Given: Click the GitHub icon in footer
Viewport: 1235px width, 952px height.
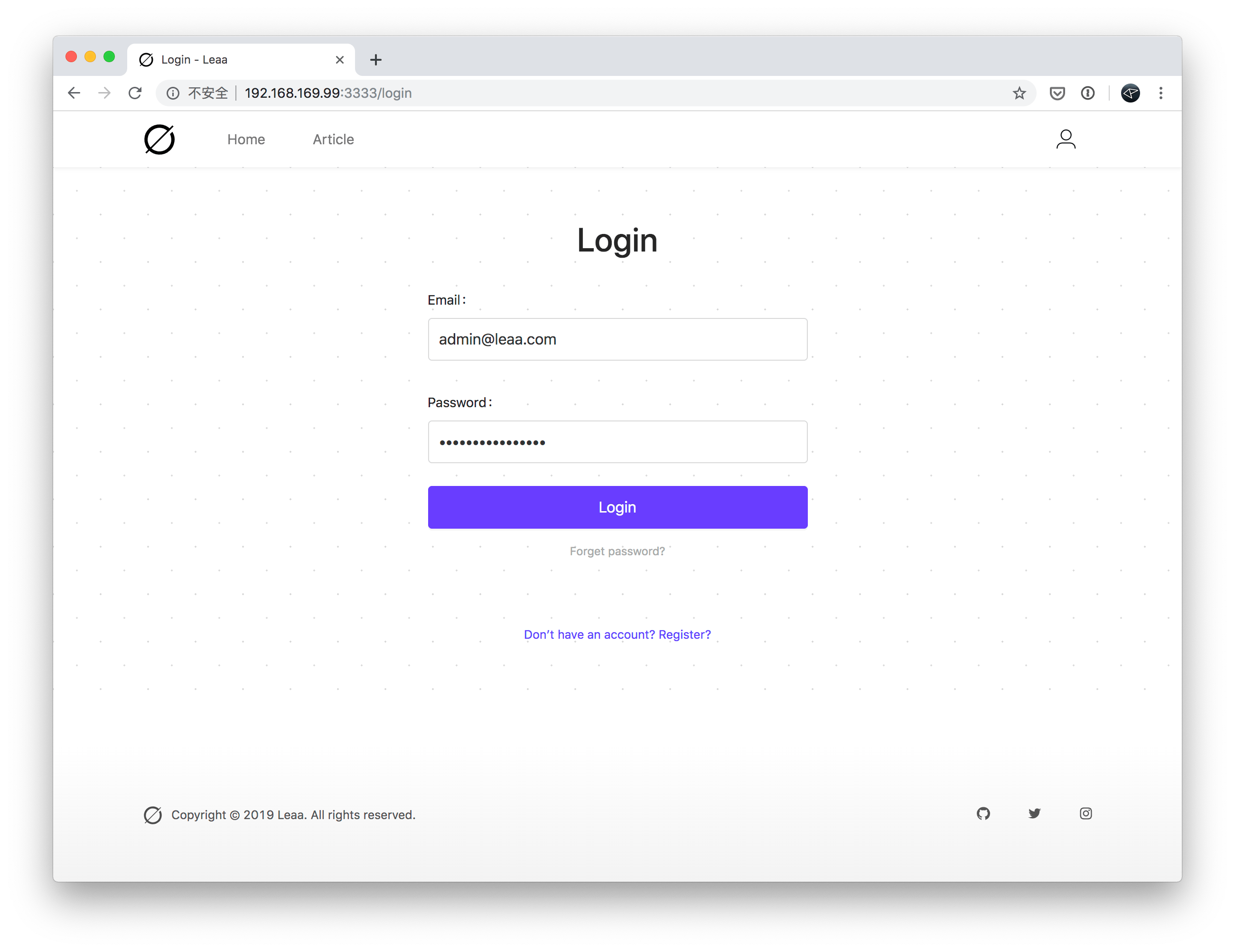Looking at the screenshot, I should point(984,814).
